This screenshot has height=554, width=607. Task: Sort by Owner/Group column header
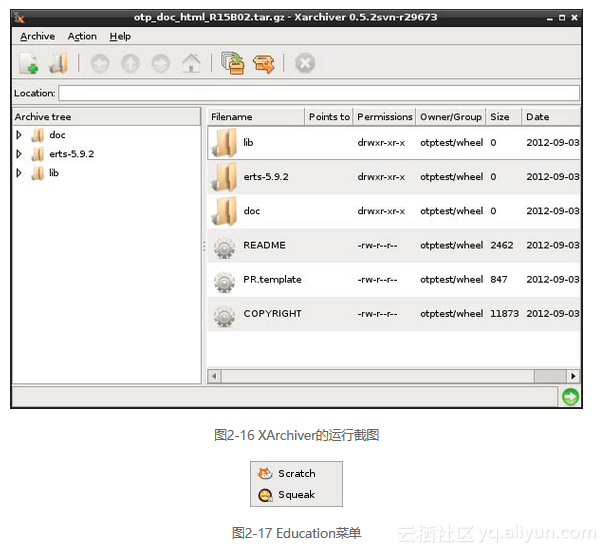(x=451, y=117)
